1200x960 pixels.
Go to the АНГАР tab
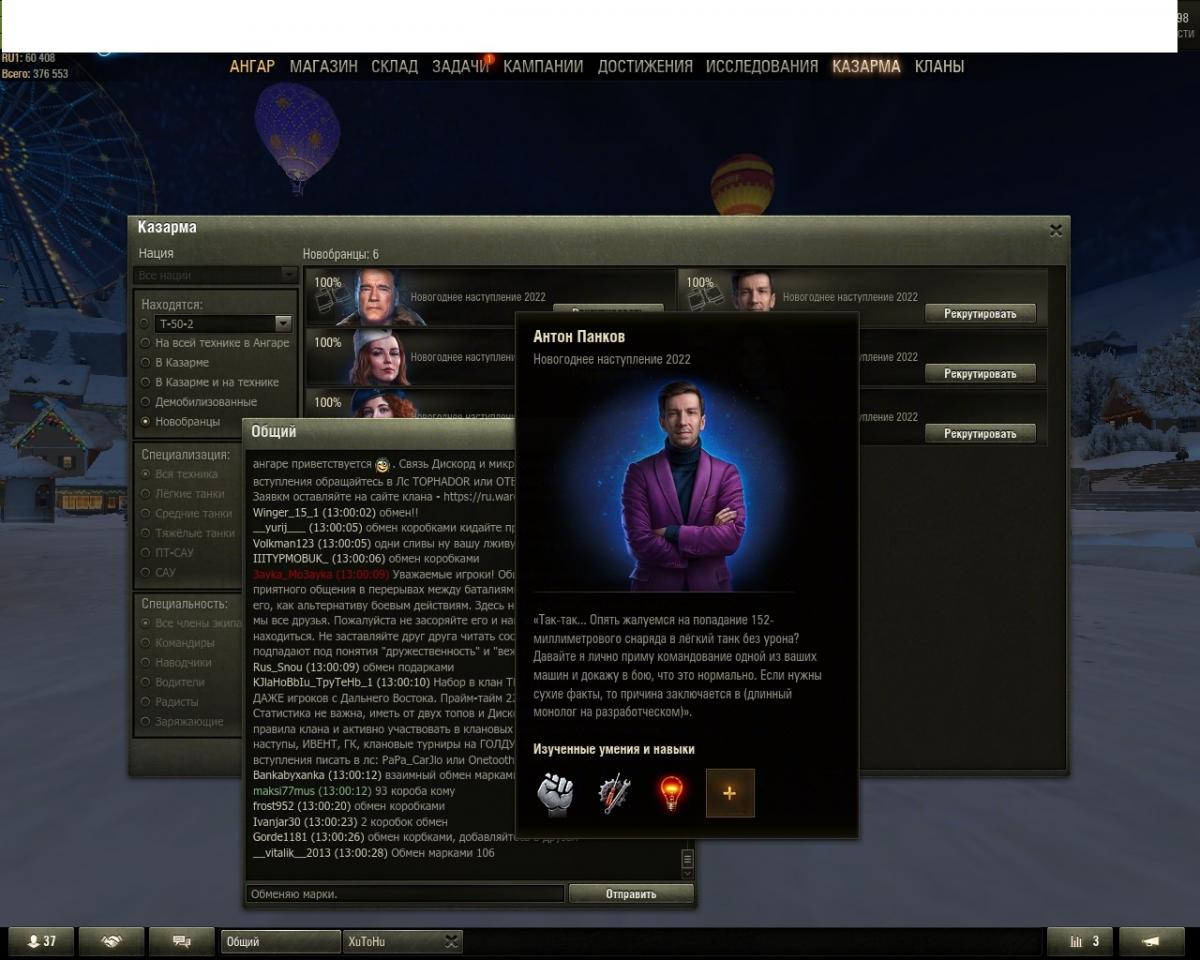252,67
